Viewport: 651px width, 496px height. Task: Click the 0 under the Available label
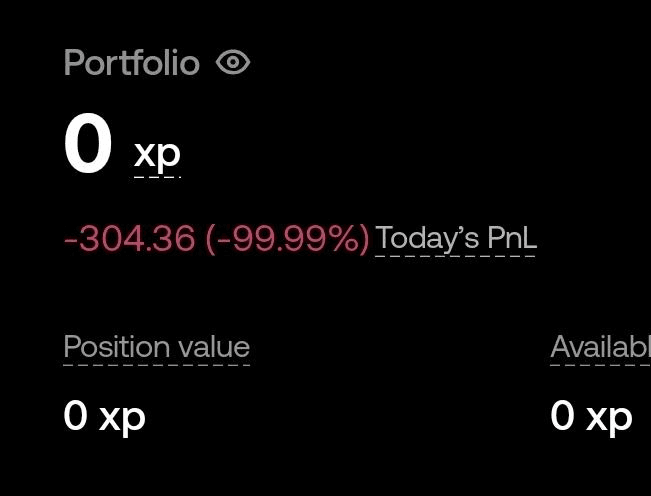coord(563,415)
